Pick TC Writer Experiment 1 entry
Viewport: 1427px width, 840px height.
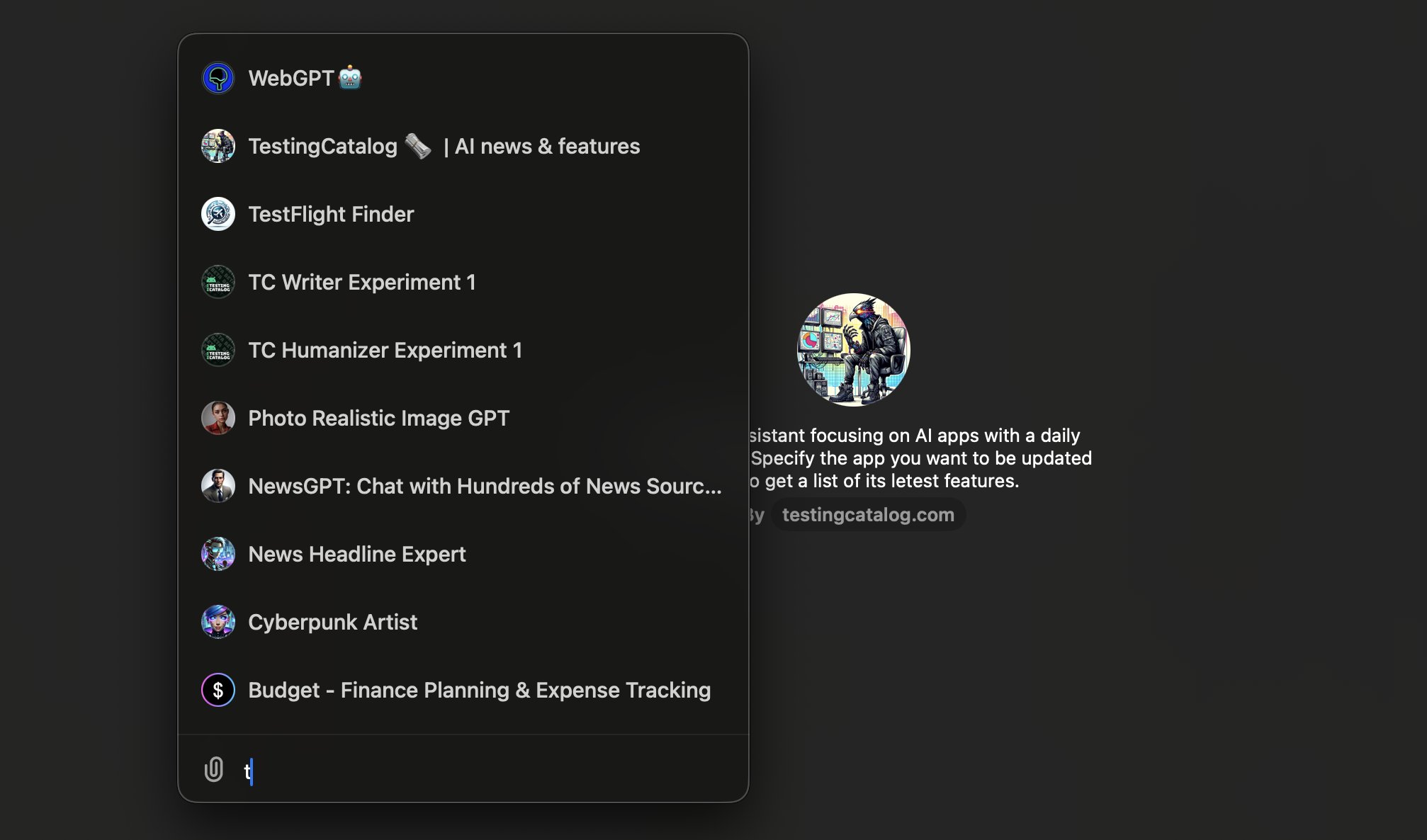[463, 282]
